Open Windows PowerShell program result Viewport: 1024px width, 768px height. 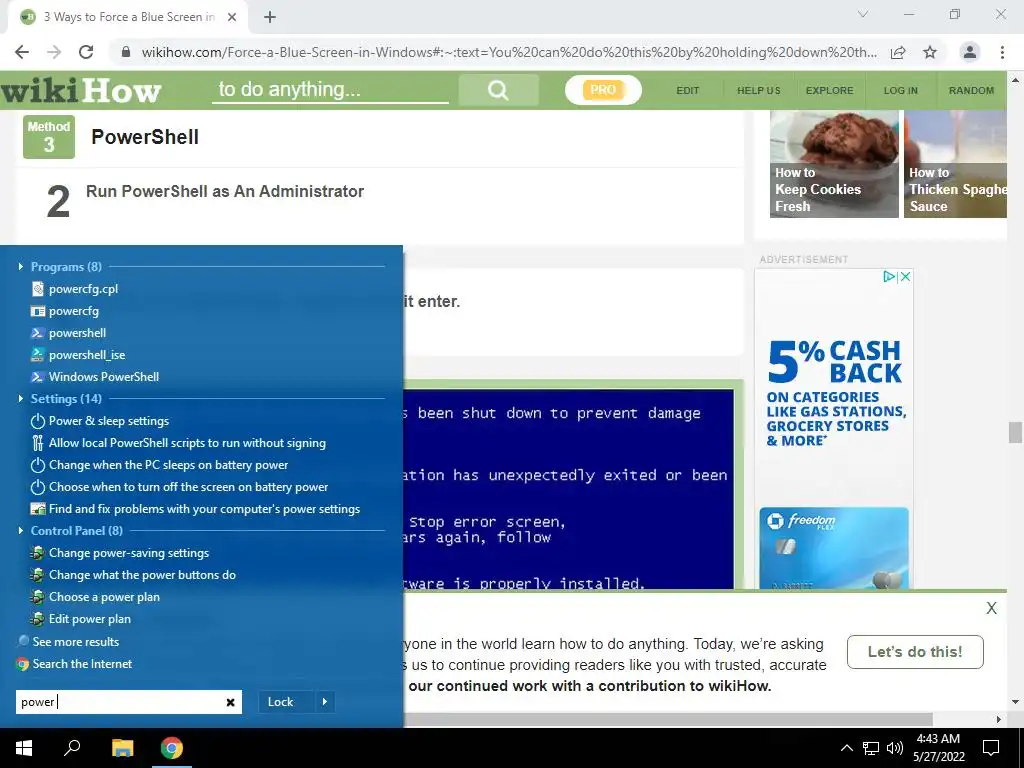coord(95,377)
